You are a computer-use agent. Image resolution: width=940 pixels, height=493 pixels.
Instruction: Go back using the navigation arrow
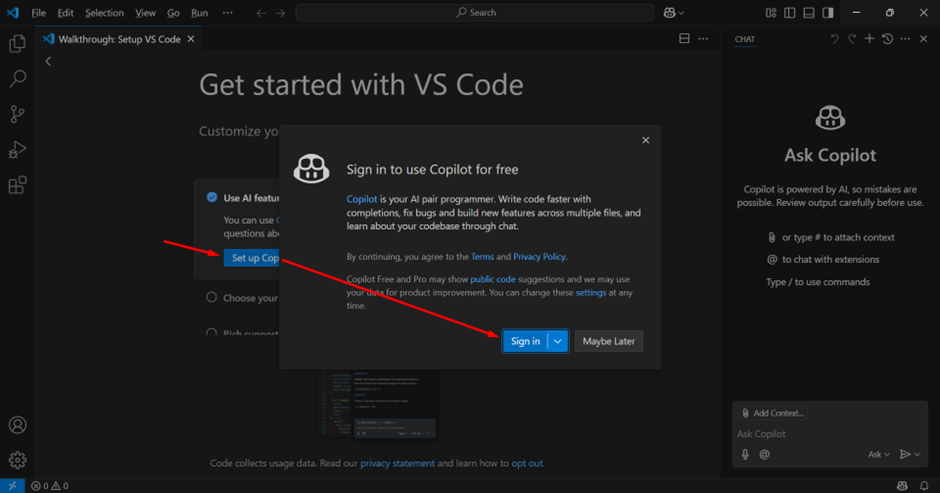pos(261,13)
